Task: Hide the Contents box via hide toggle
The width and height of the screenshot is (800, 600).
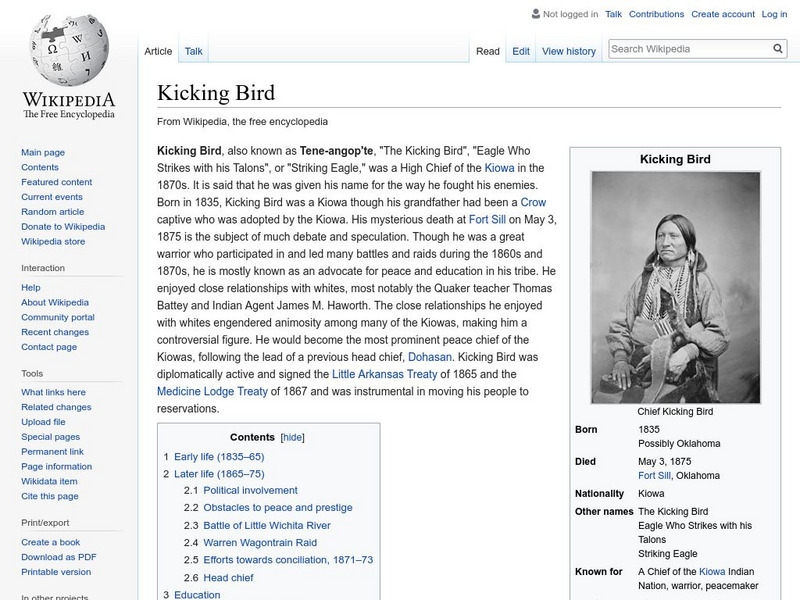Action: [292, 437]
